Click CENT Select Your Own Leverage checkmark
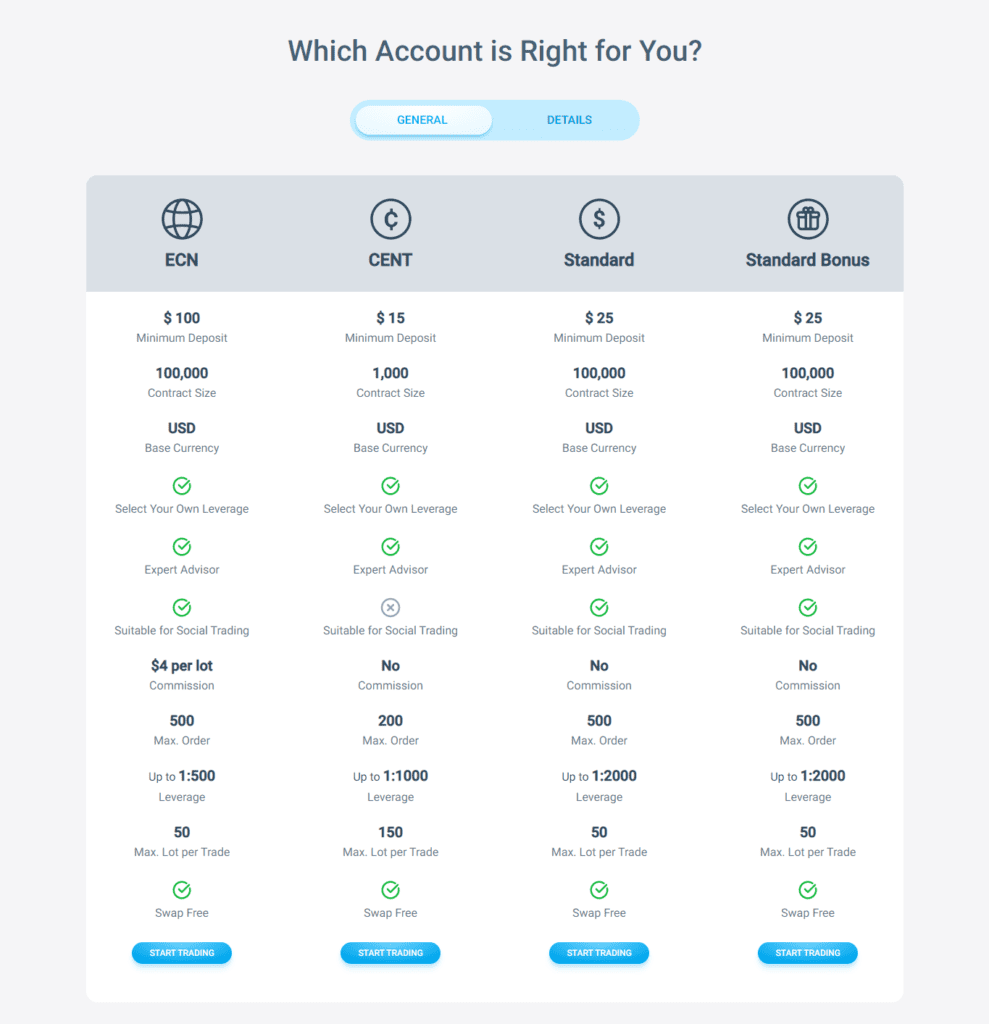This screenshot has height=1024, width=989. [391, 485]
